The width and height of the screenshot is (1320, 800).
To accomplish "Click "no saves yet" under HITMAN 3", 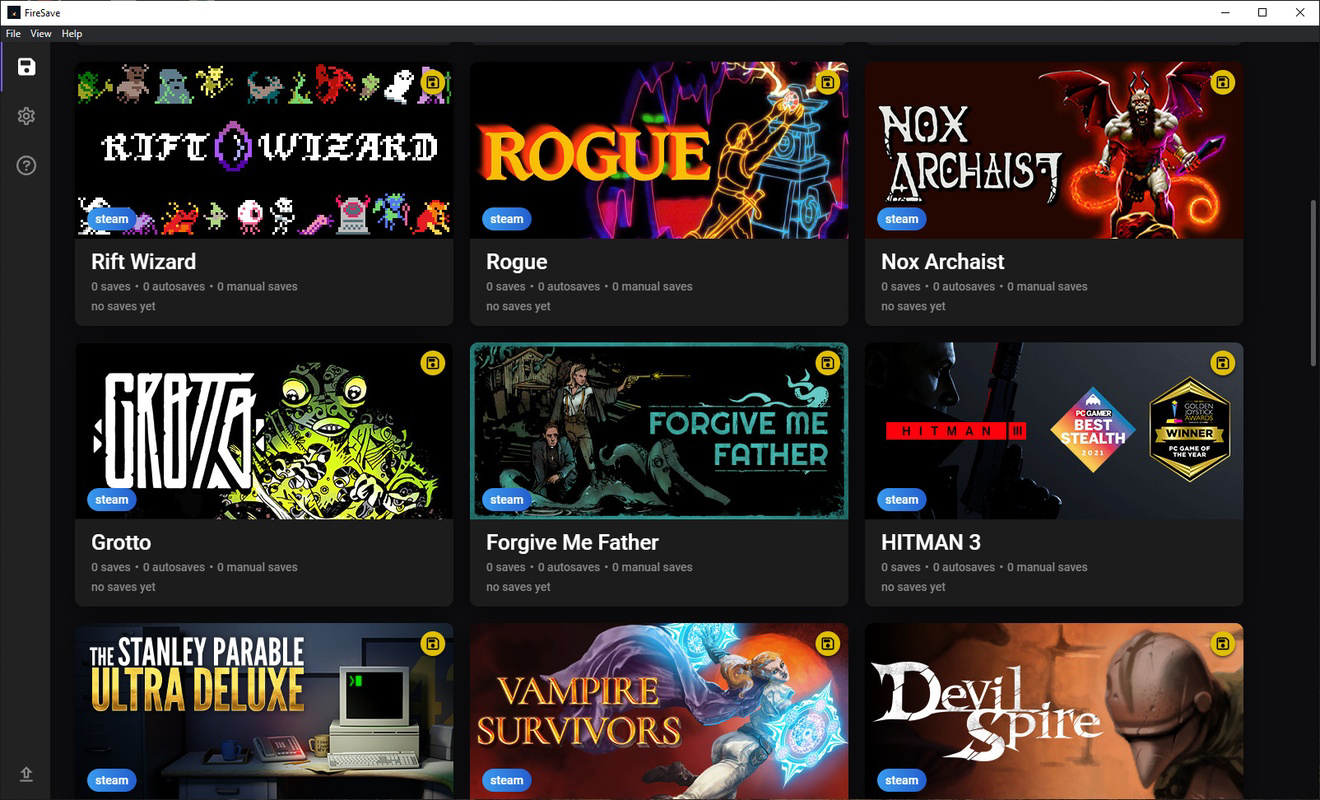I will [x=913, y=587].
